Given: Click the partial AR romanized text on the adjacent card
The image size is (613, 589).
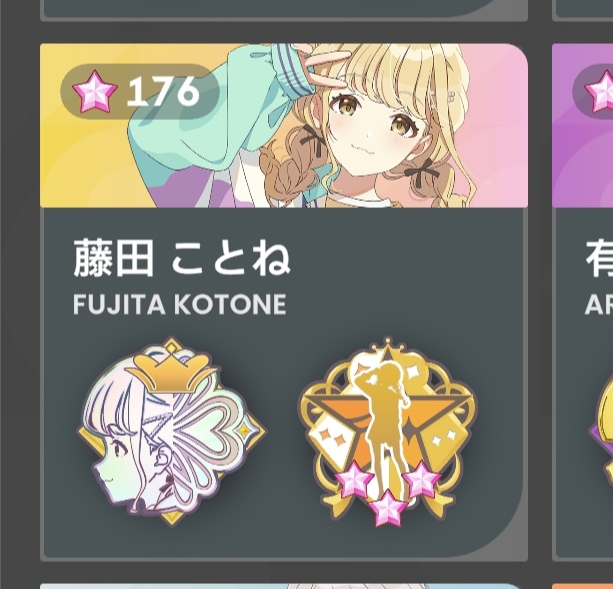Looking at the screenshot, I should (599, 304).
